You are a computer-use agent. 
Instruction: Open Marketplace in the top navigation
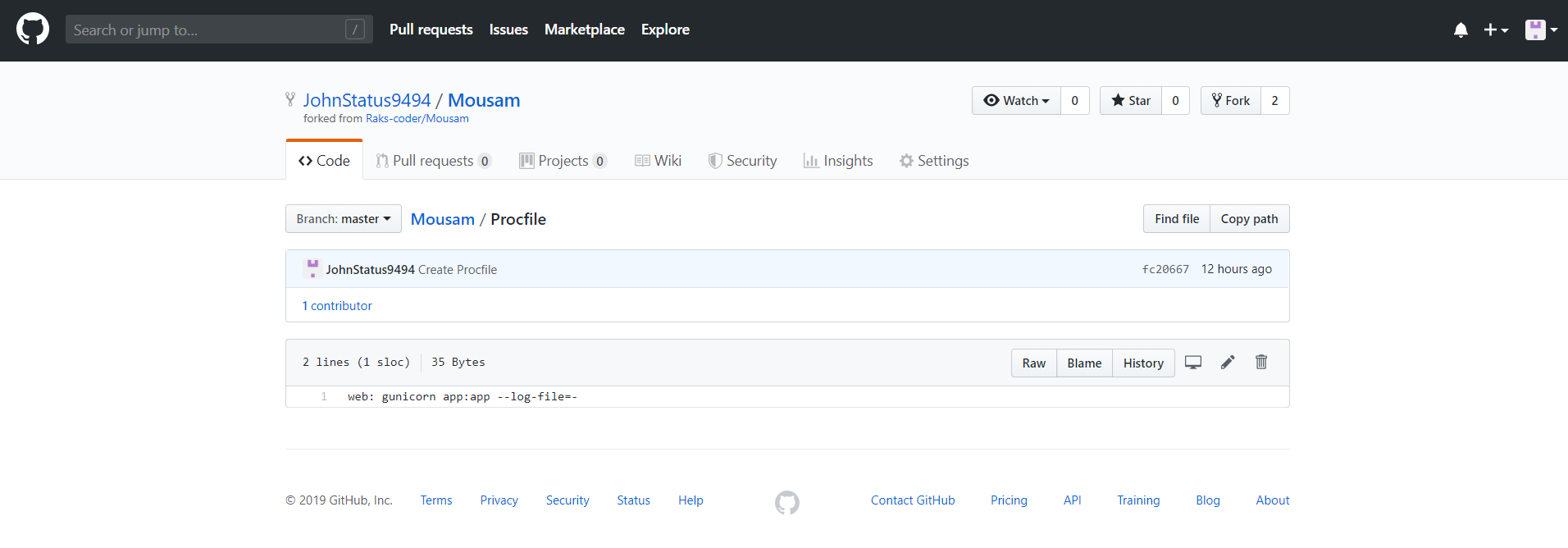[x=585, y=30]
